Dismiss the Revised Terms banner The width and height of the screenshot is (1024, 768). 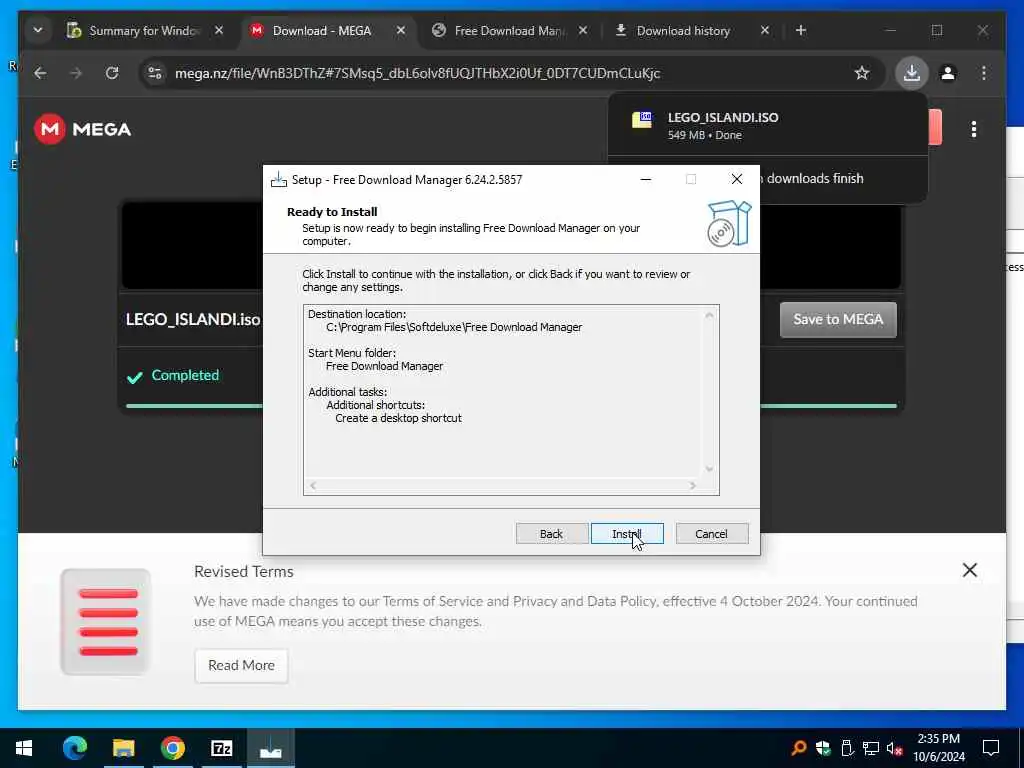970,570
